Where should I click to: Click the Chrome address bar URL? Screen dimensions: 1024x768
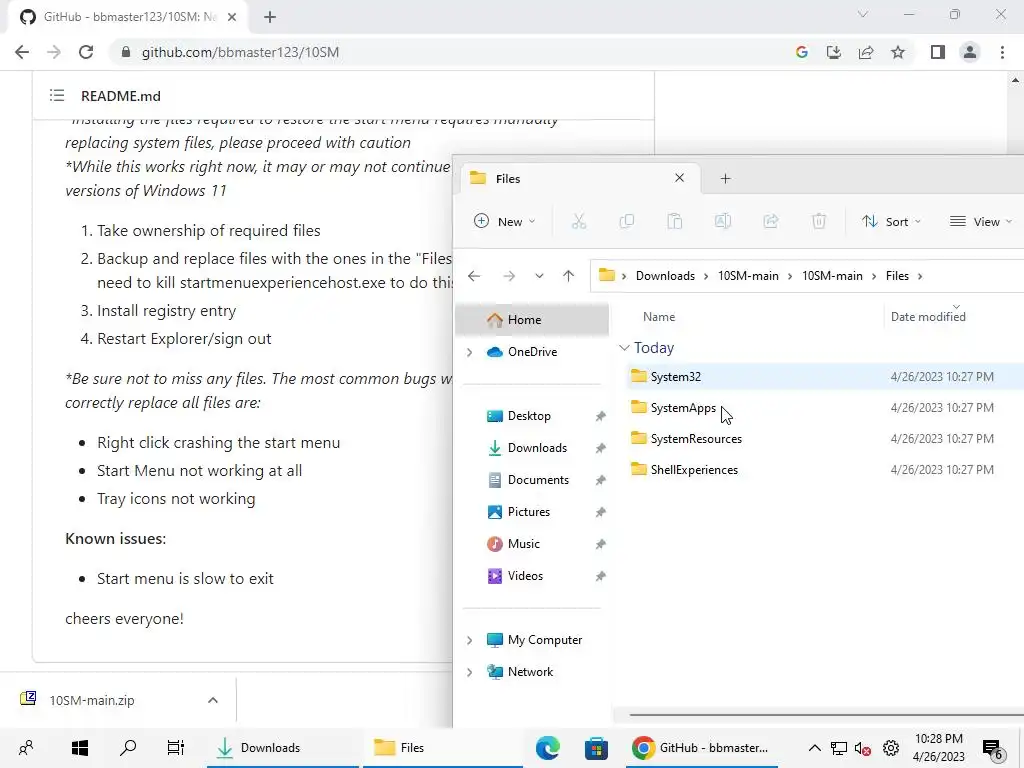point(240,52)
